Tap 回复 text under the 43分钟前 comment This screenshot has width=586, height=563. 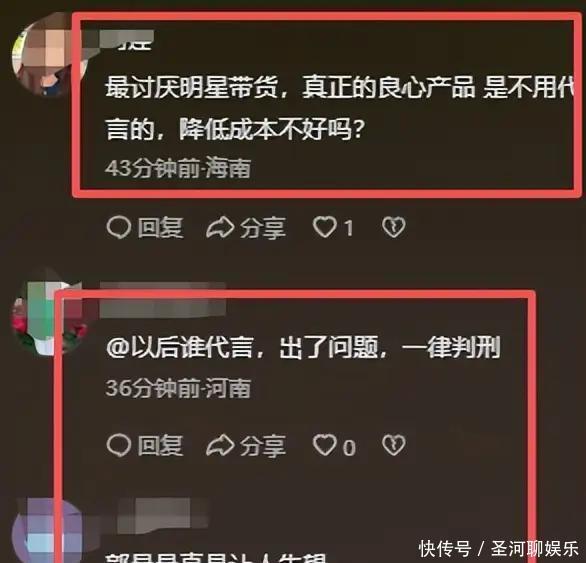pos(160,227)
